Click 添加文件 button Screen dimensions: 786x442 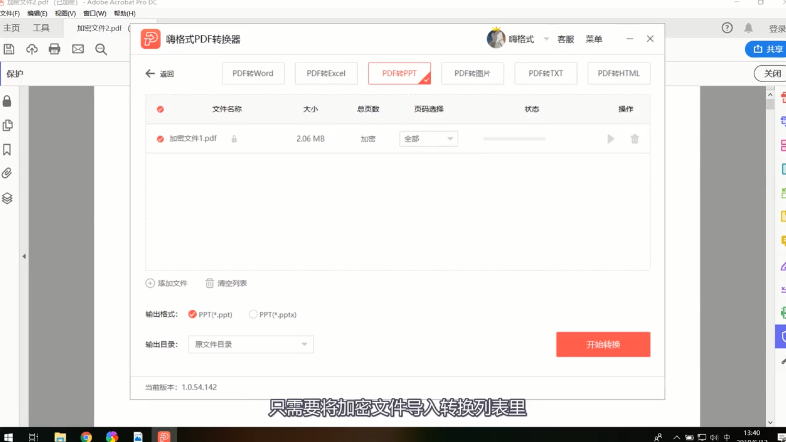pos(166,283)
